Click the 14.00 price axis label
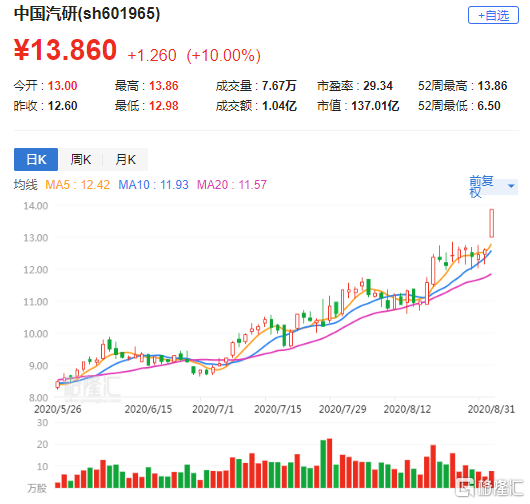 (x=36, y=206)
